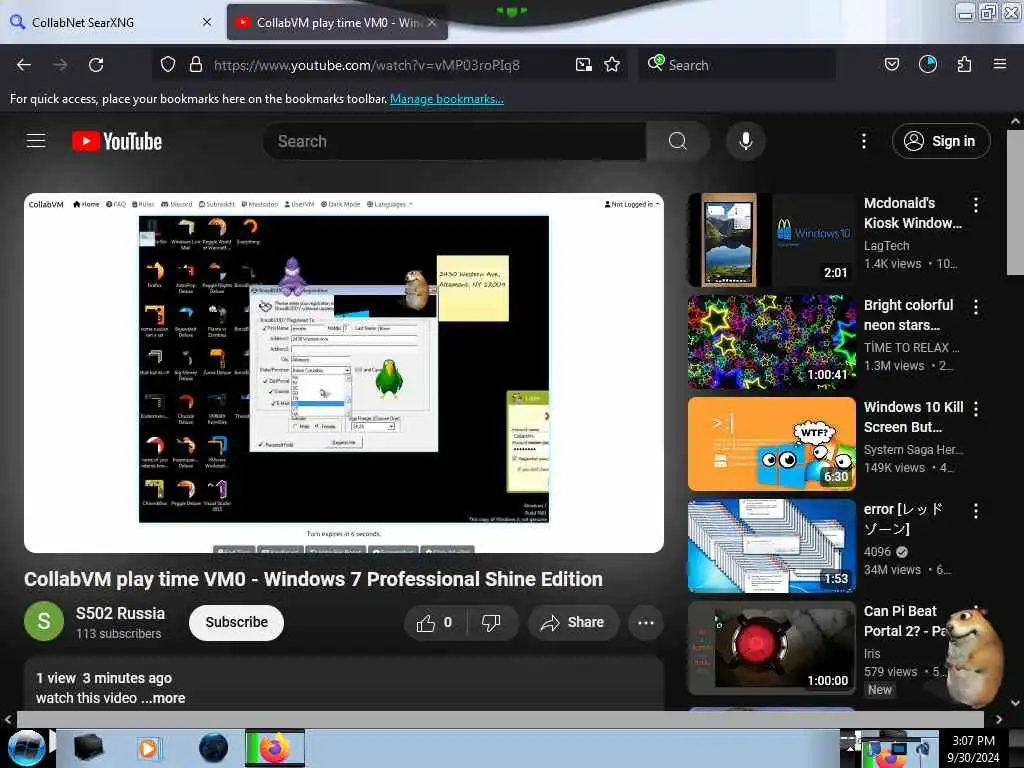Click the horizontal scrollbar right arrow

tap(999, 719)
